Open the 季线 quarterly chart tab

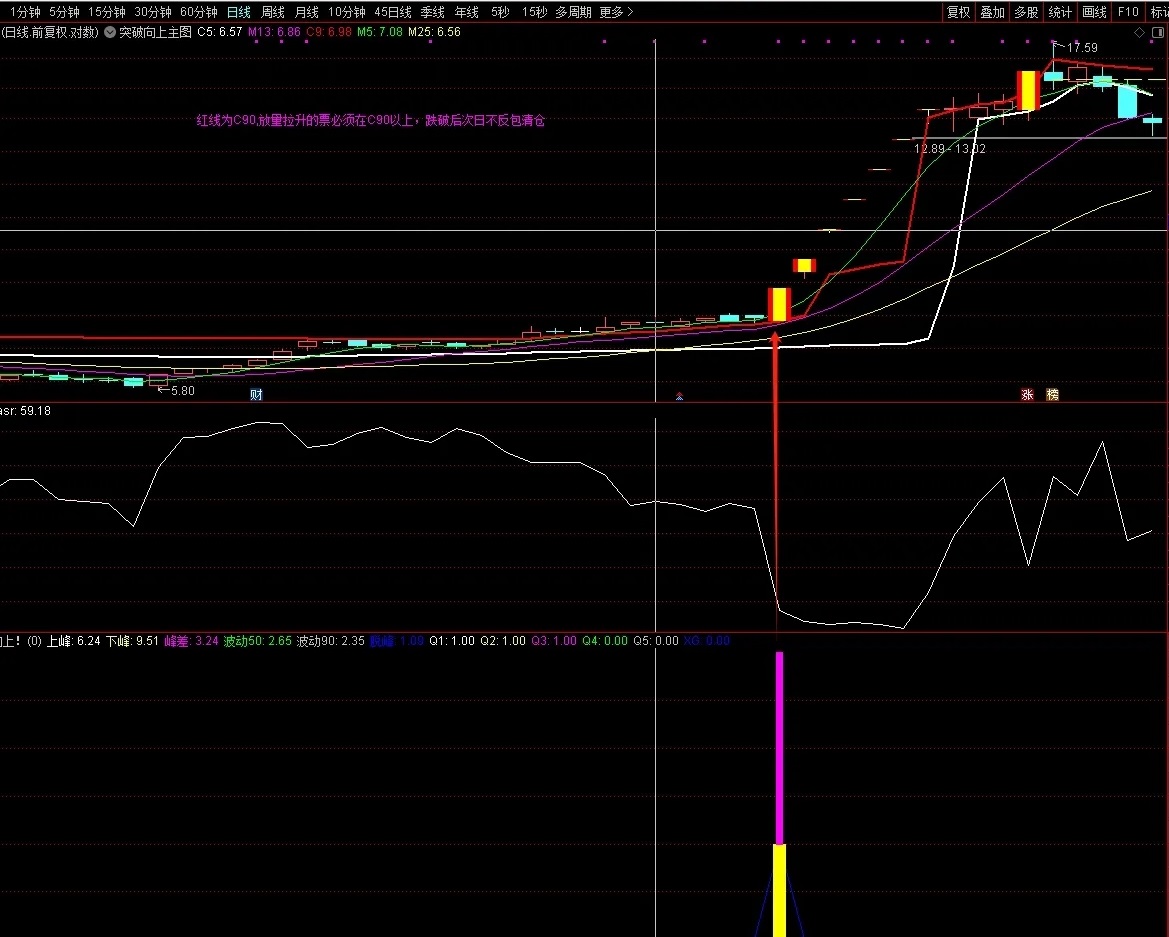[x=432, y=12]
